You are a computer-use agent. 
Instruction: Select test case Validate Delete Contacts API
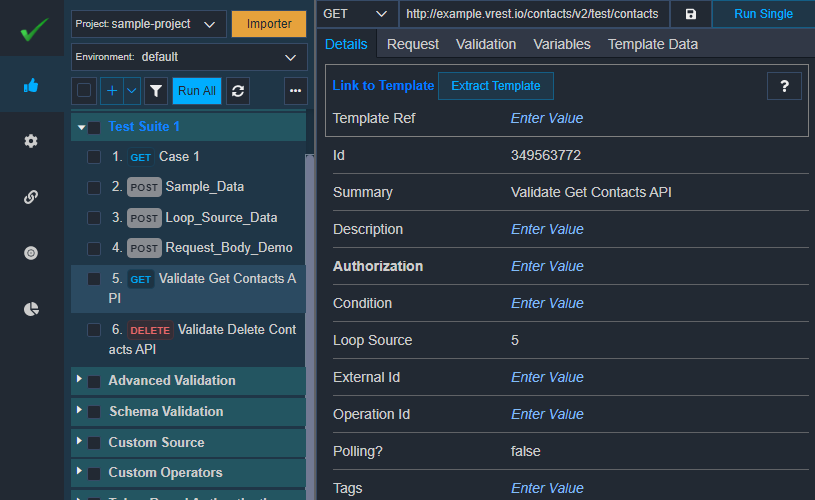coord(188,340)
